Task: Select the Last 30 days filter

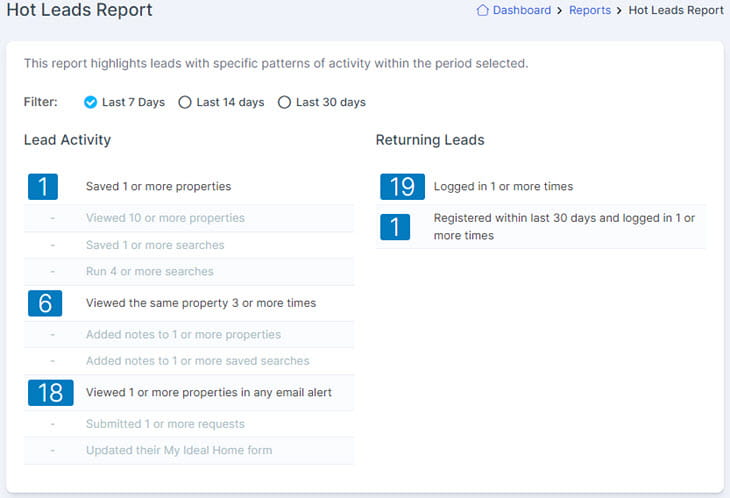Action: 321,102
